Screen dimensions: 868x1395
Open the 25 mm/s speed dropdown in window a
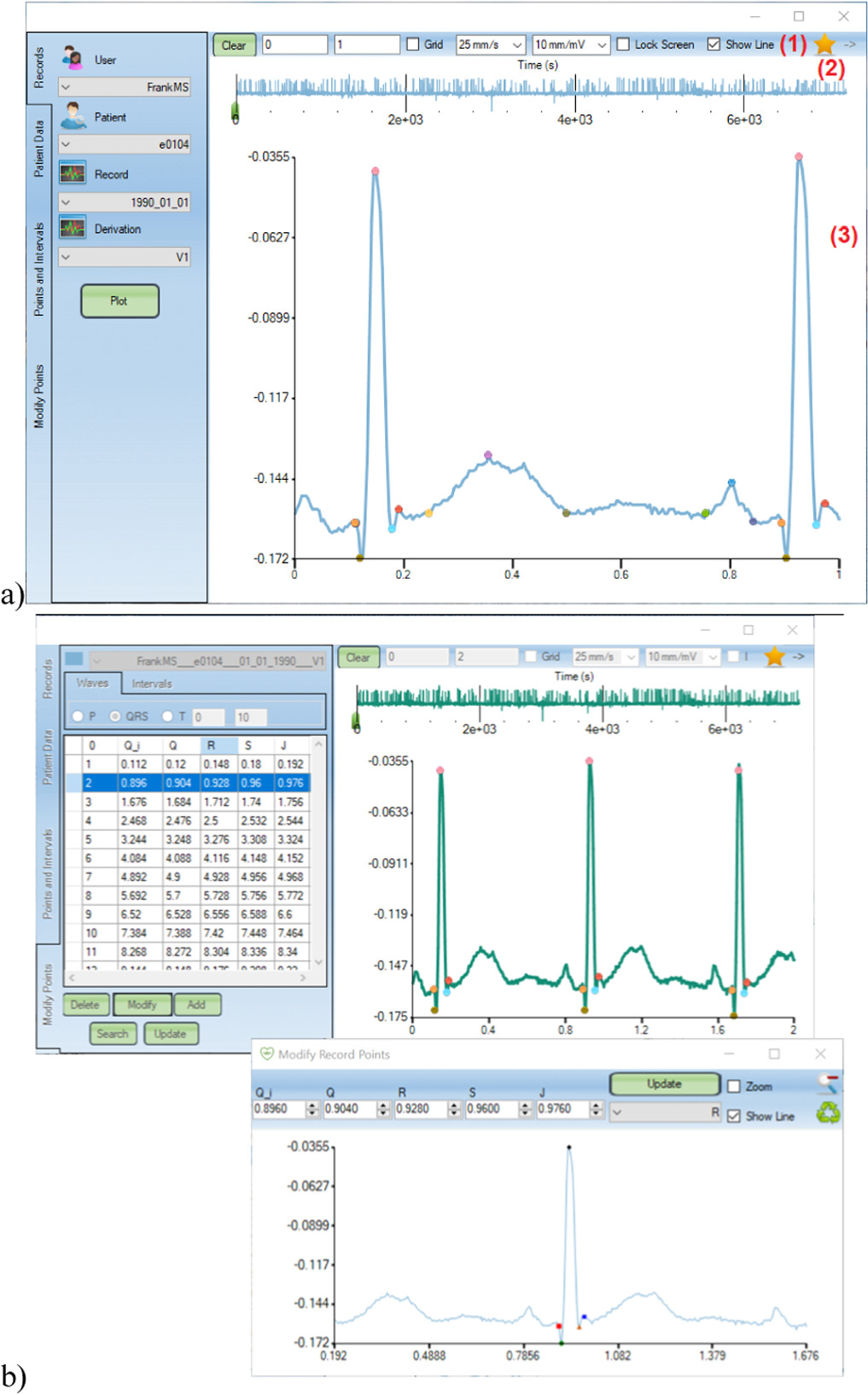pyautogui.click(x=491, y=44)
